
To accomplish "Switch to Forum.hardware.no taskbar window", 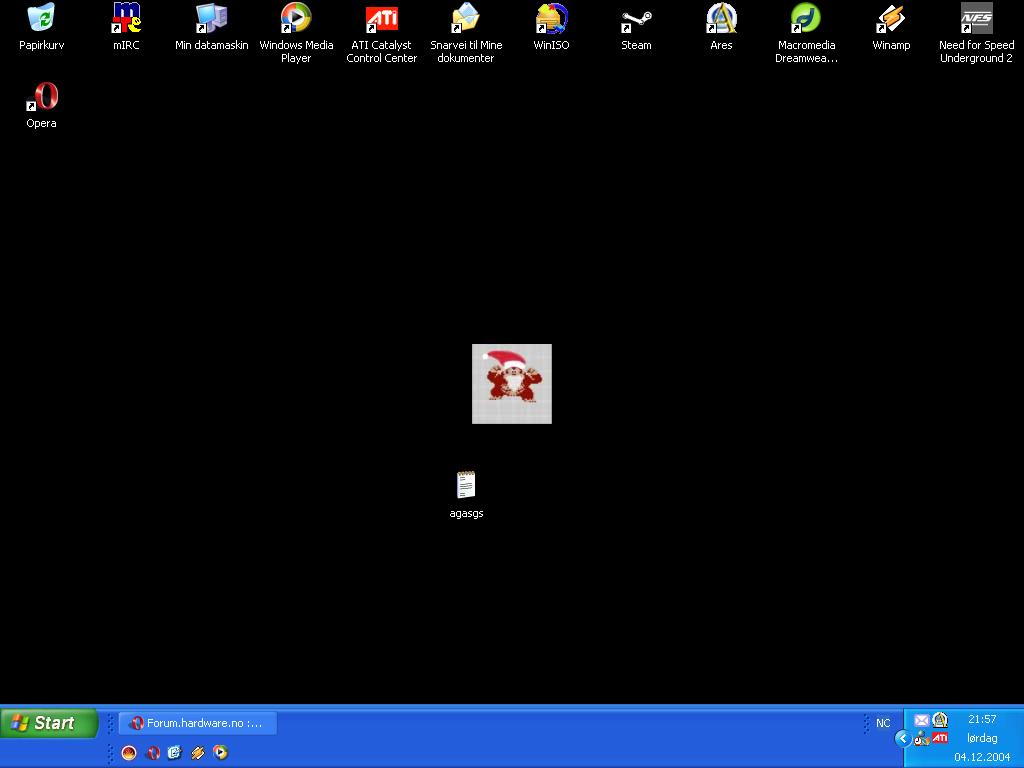I will (x=198, y=723).
